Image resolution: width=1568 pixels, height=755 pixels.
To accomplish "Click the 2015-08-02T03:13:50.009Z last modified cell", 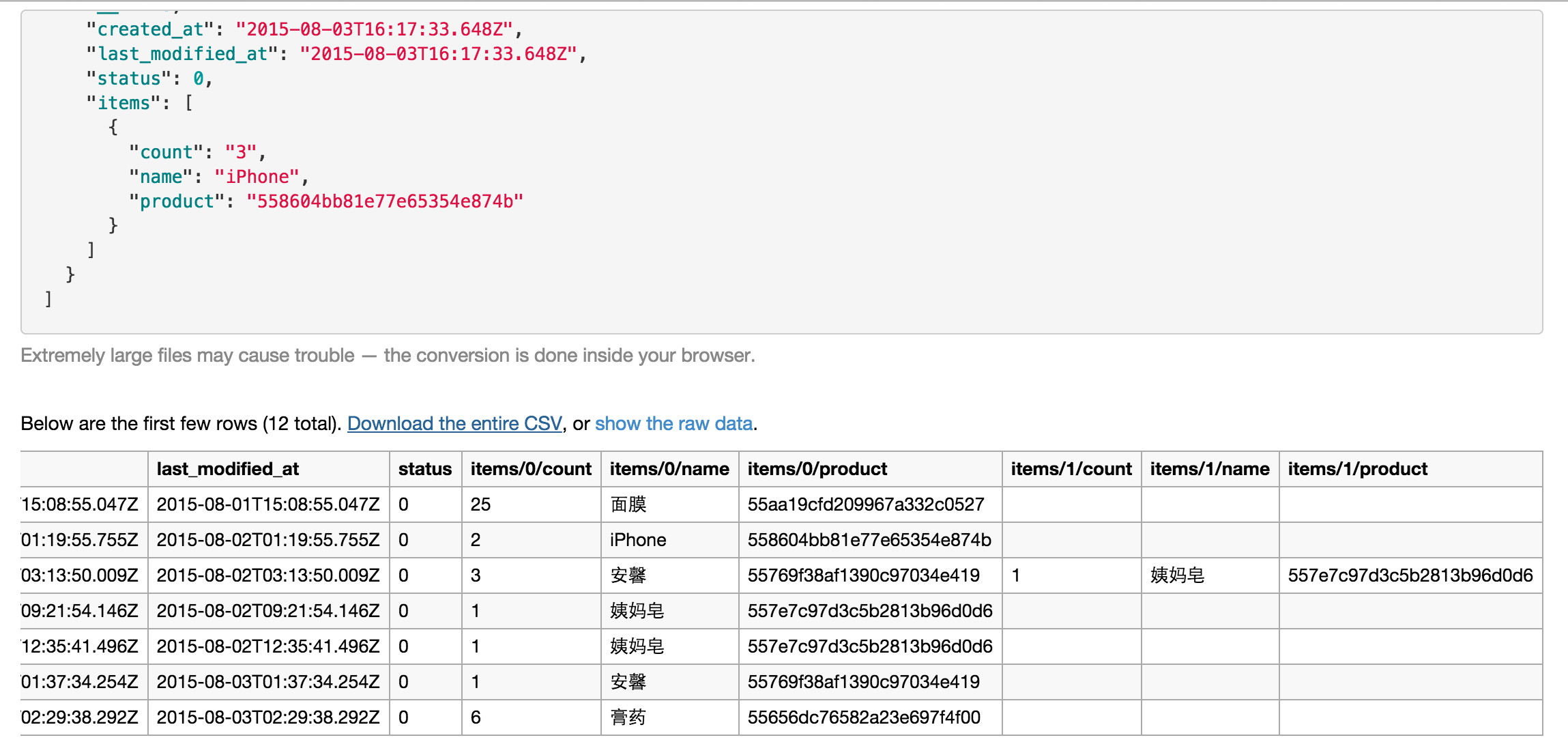I will (267, 575).
